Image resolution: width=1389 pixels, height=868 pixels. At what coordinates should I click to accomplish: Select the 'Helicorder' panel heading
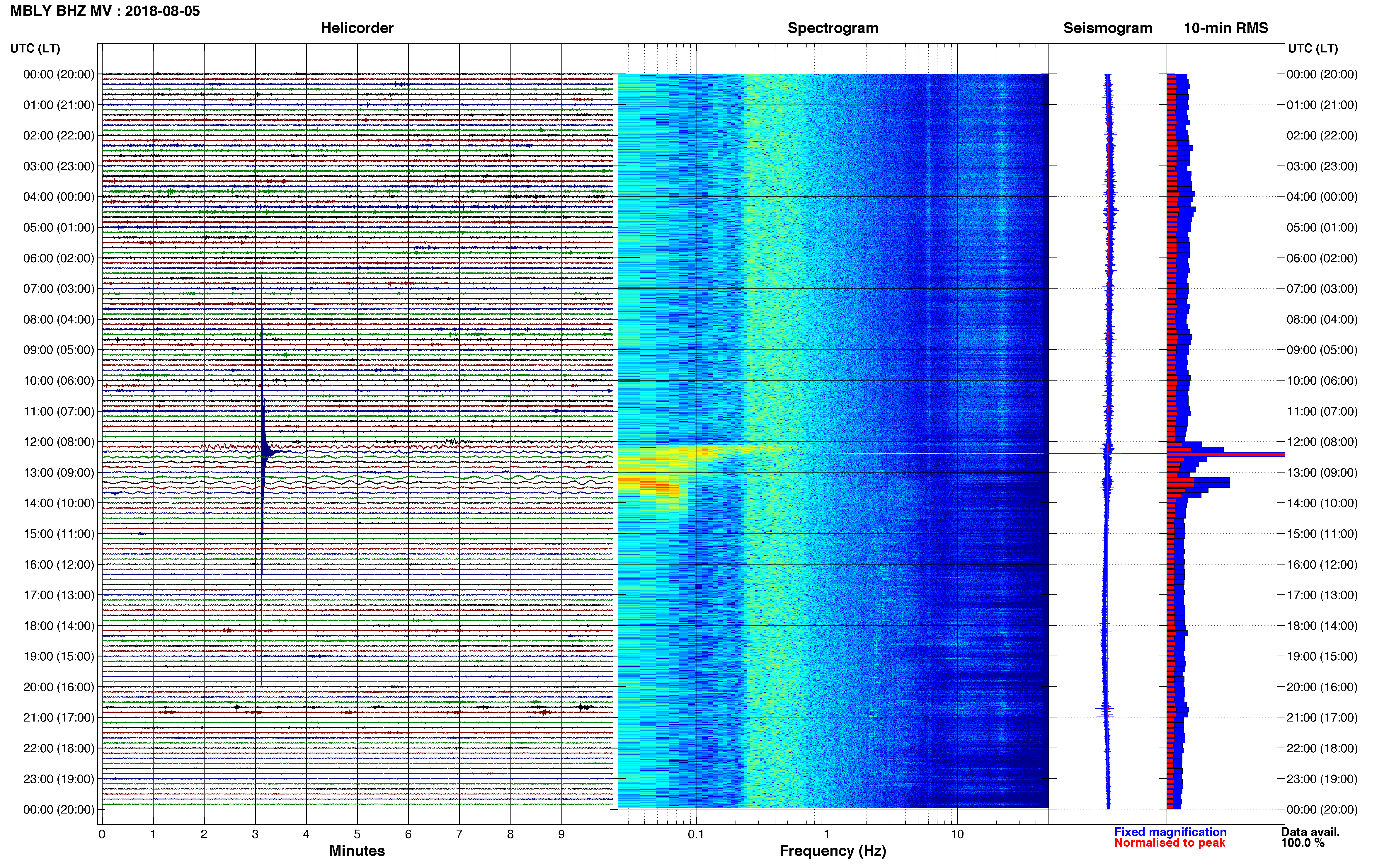pos(357,28)
